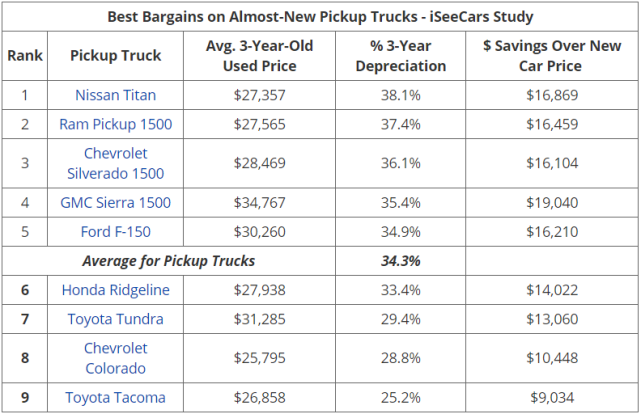Viewport: 641px width, 414px height.
Task: Follow the Chevrolet Silverado 1500 link
Action: pyautogui.click(x=115, y=163)
